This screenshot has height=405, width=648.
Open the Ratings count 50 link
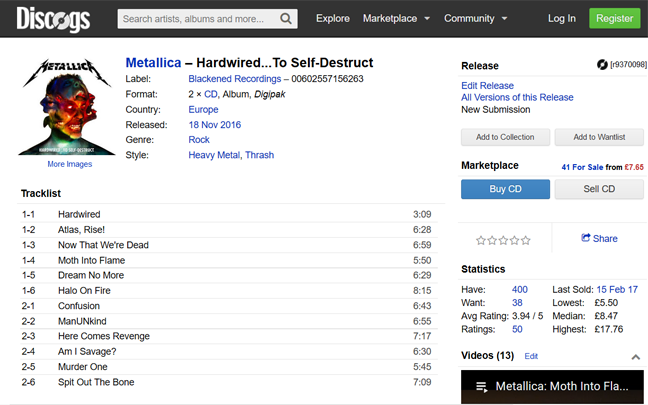(x=517, y=329)
